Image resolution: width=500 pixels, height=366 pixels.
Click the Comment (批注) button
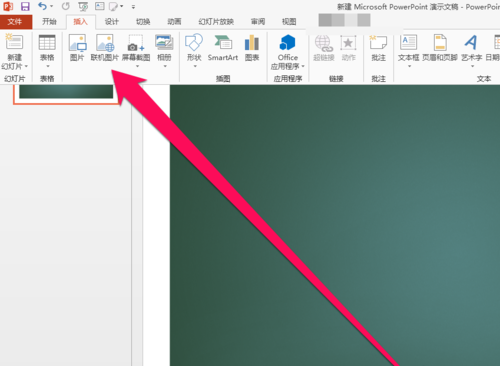(378, 48)
